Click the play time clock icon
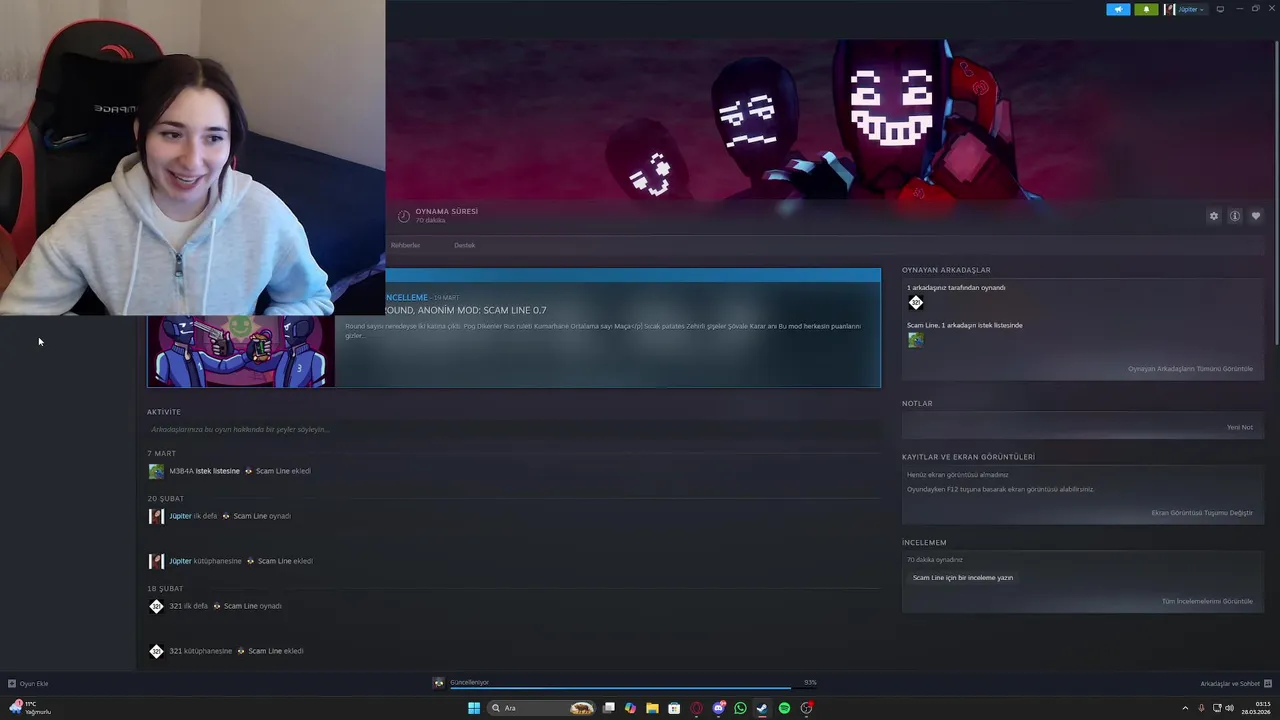1280x720 pixels. tap(404, 216)
